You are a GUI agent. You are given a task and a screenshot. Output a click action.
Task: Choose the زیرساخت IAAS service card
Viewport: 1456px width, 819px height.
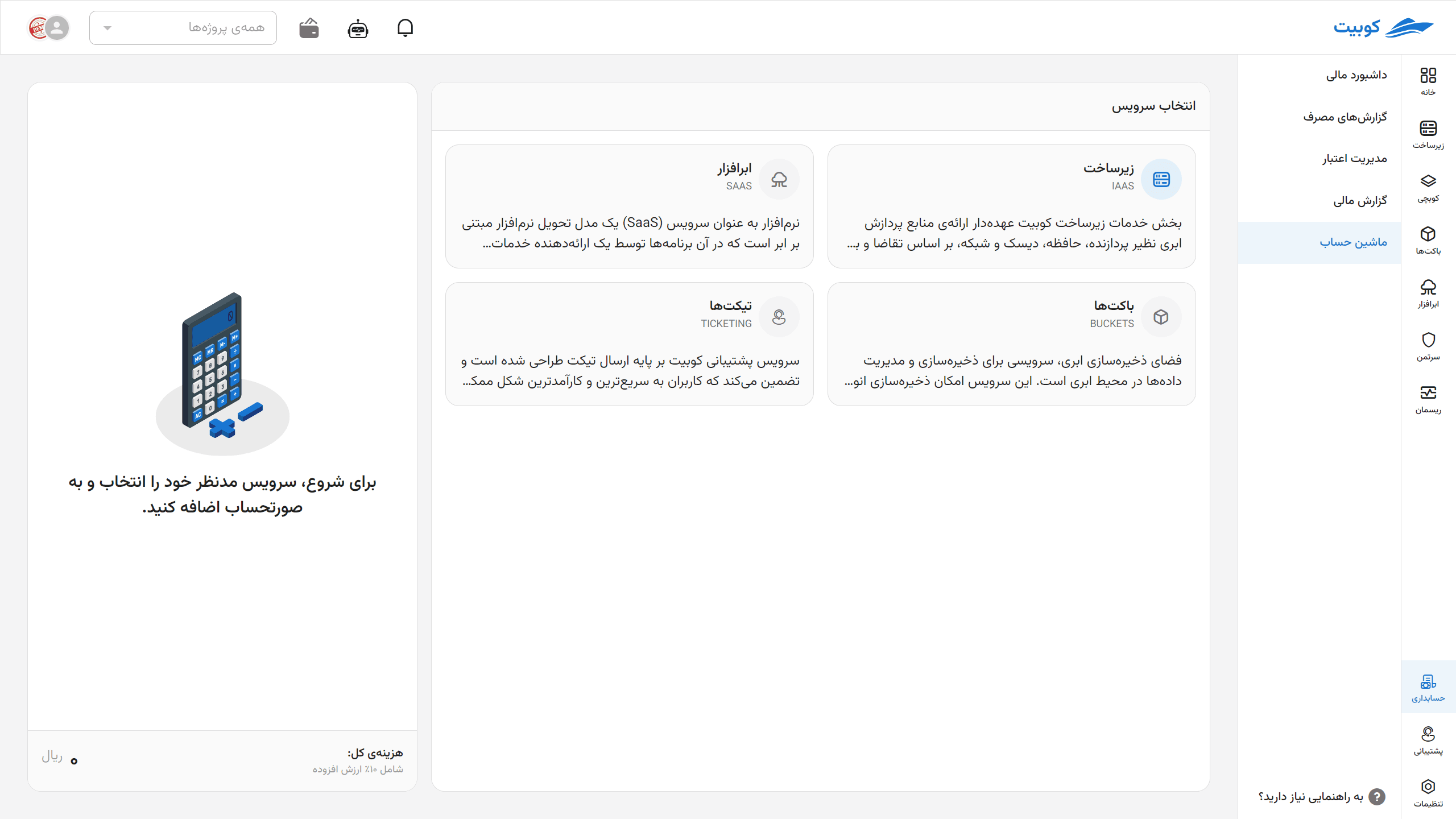(x=1011, y=206)
